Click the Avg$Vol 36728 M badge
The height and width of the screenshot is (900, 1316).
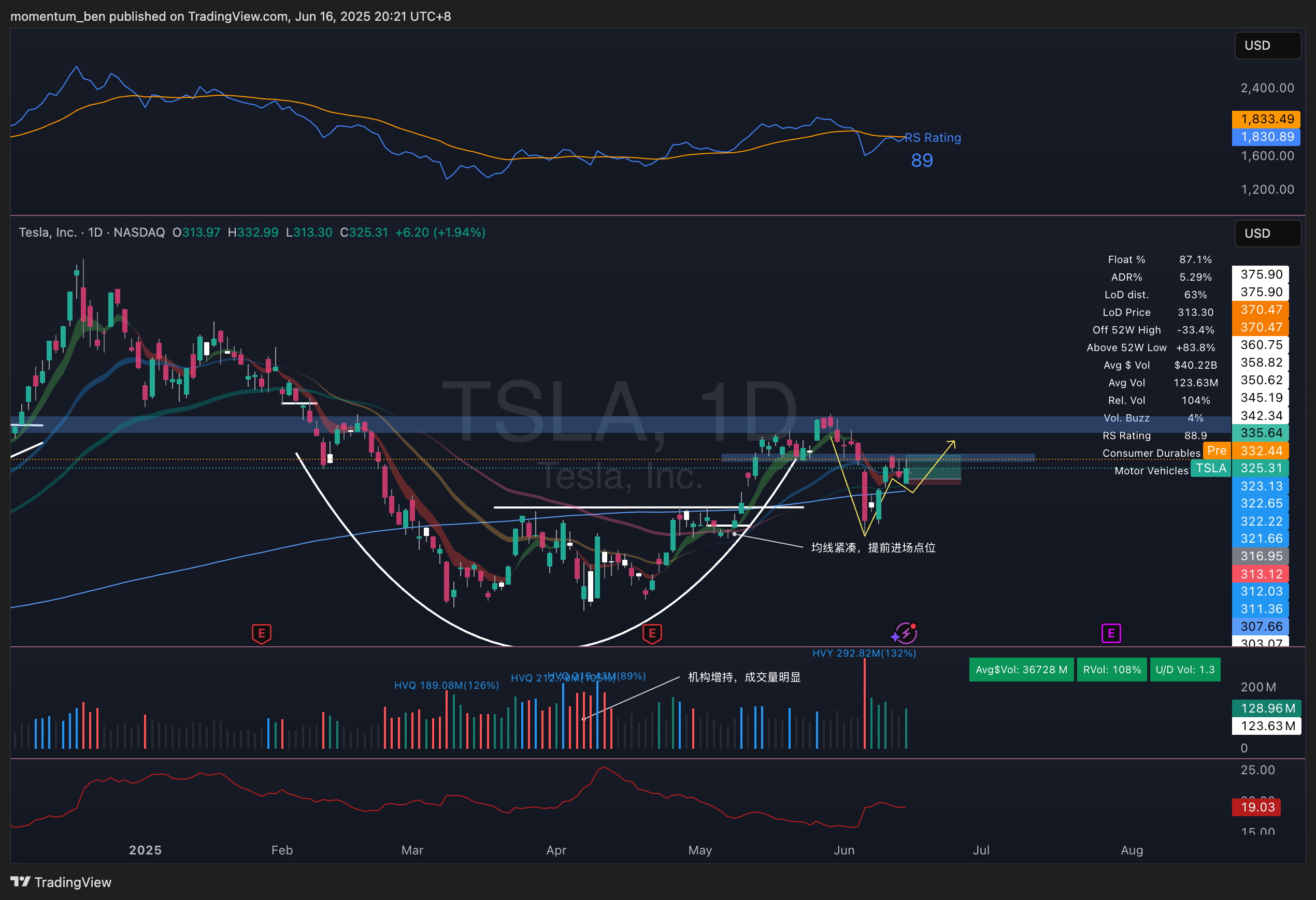point(1021,670)
